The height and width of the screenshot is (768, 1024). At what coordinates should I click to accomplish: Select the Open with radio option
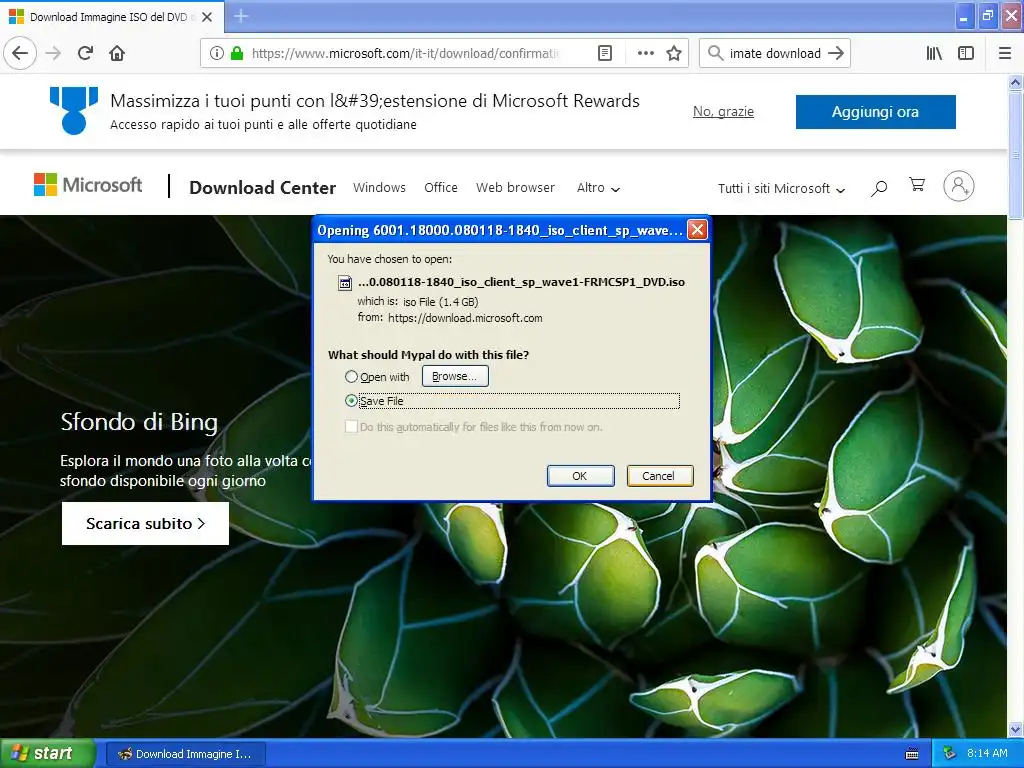point(351,377)
